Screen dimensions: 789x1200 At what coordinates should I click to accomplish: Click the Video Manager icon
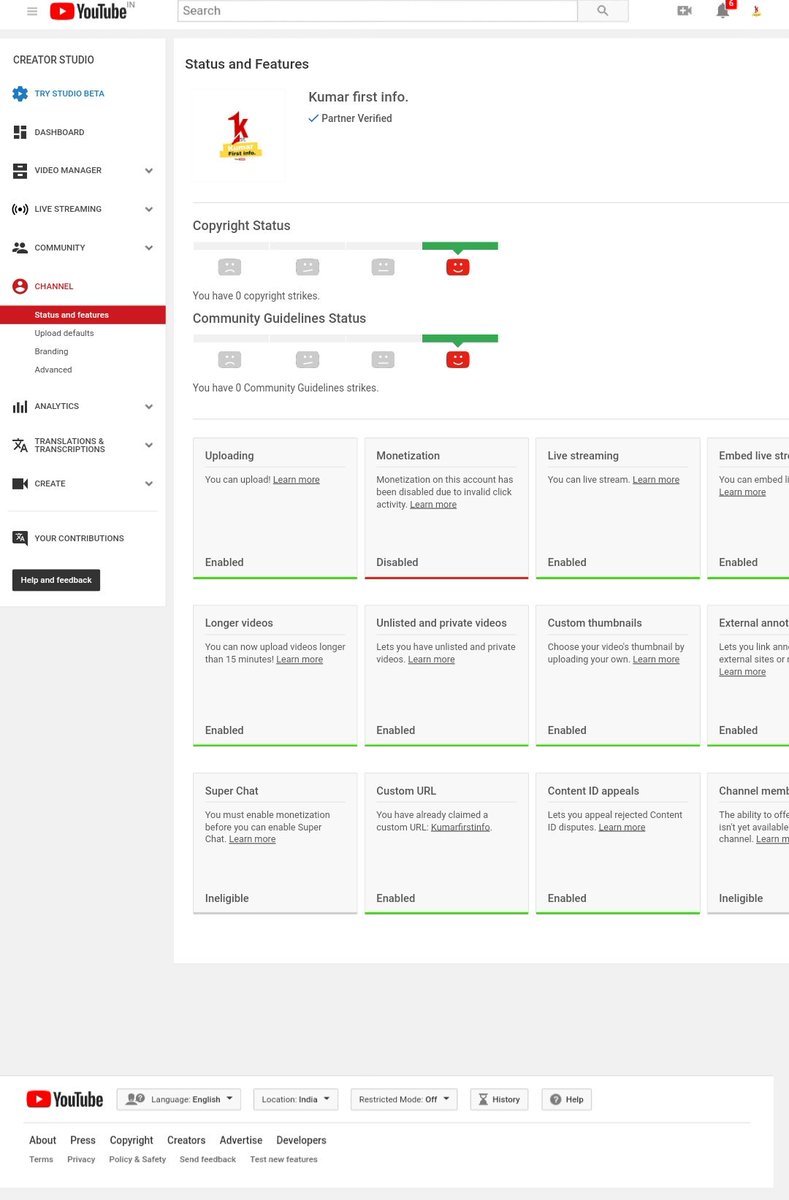click(x=20, y=171)
